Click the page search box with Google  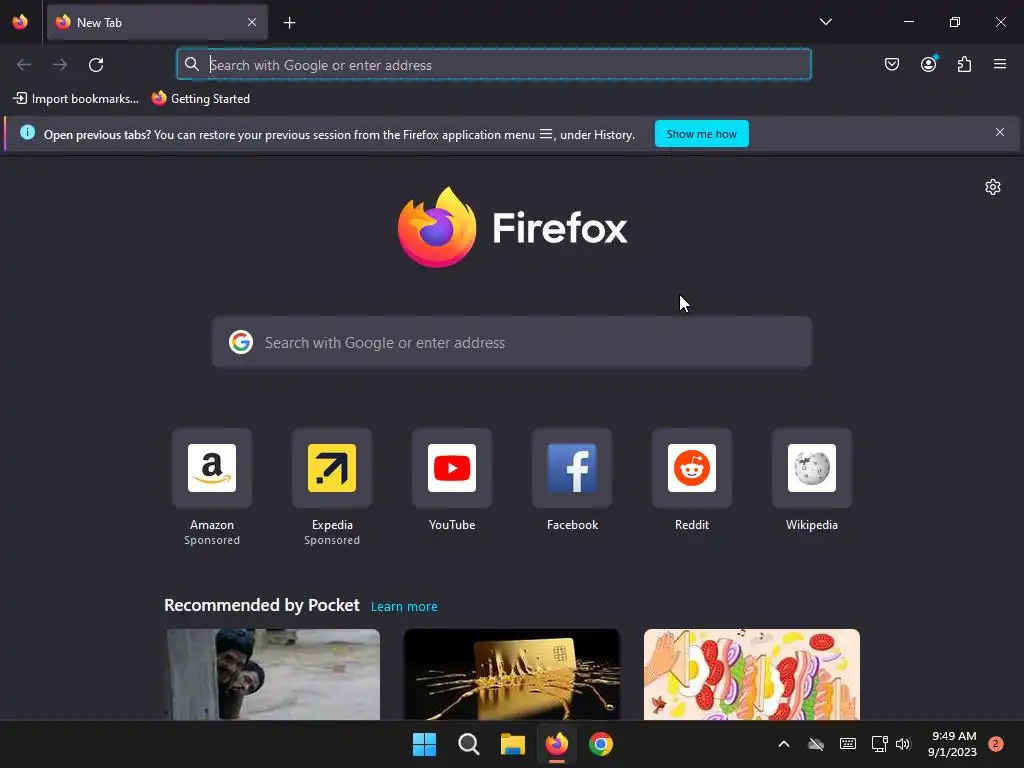pos(512,342)
